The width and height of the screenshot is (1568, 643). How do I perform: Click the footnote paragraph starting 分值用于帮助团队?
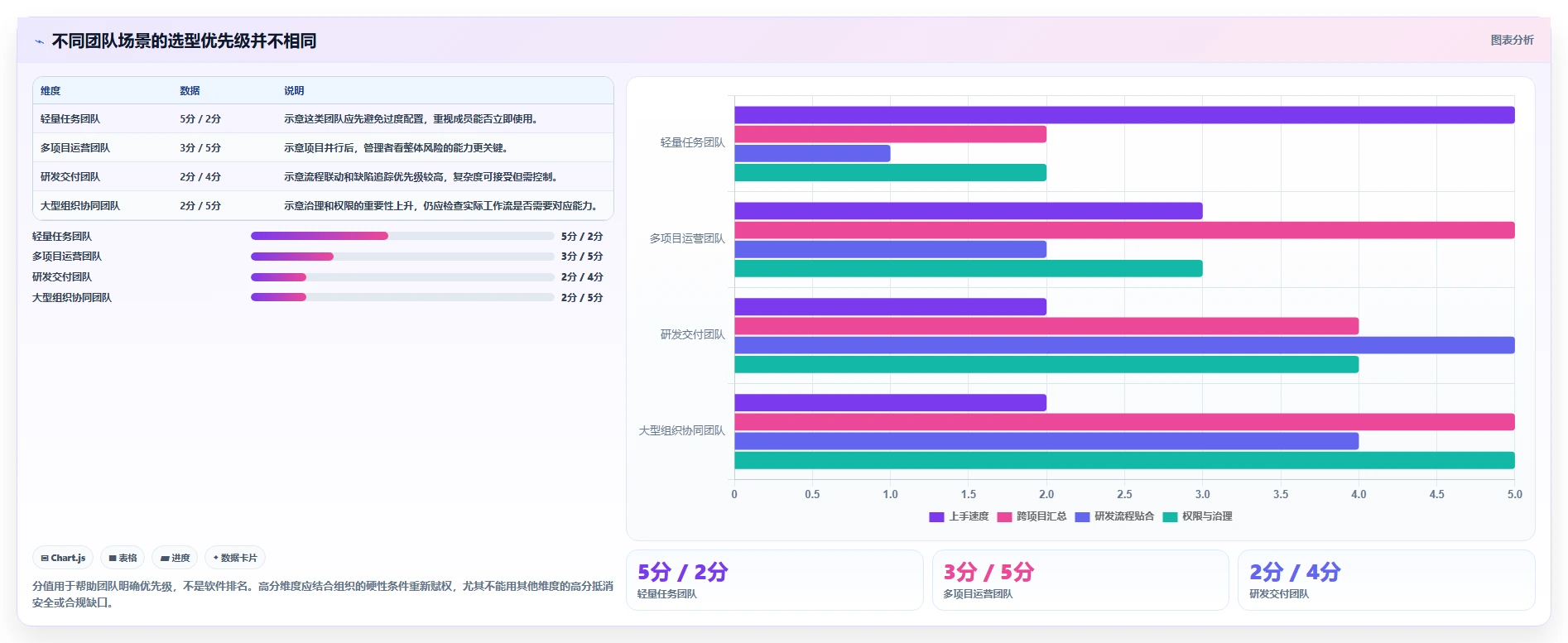pos(323,594)
